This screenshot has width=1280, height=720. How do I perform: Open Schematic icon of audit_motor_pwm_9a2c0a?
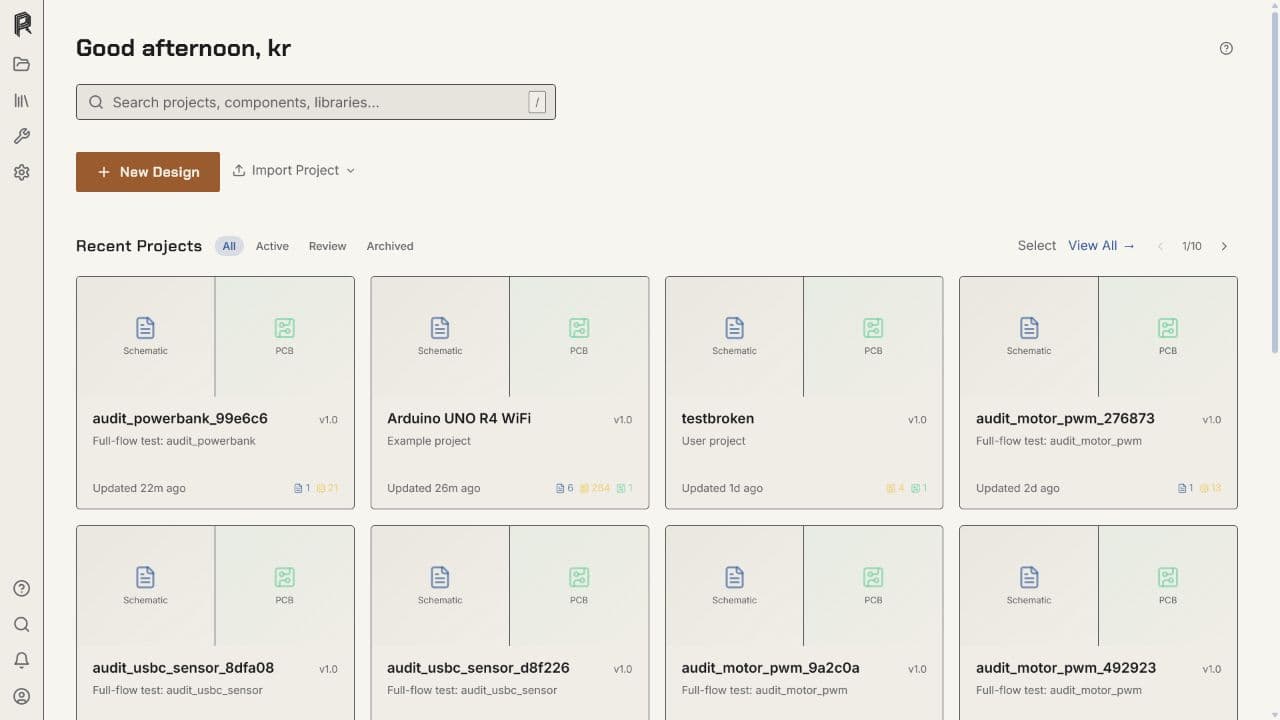coord(734,577)
